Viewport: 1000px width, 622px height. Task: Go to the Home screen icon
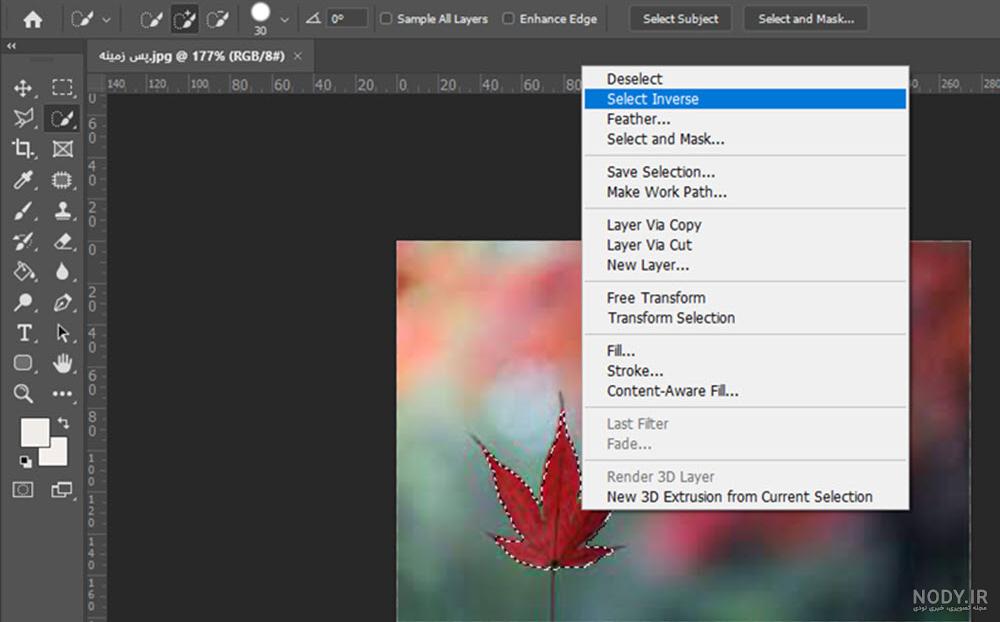[x=33, y=19]
